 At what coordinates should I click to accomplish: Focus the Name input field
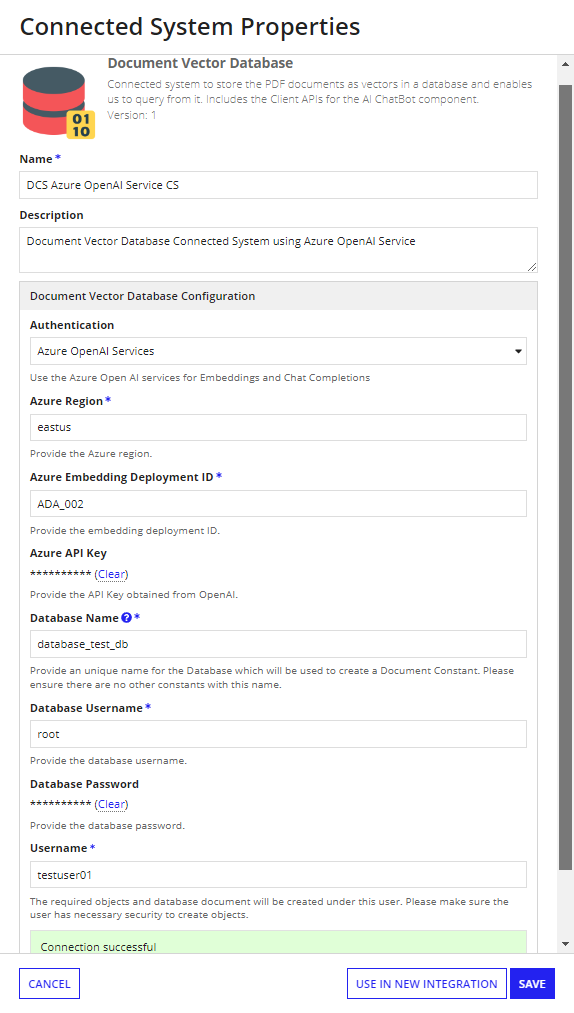point(279,185)
